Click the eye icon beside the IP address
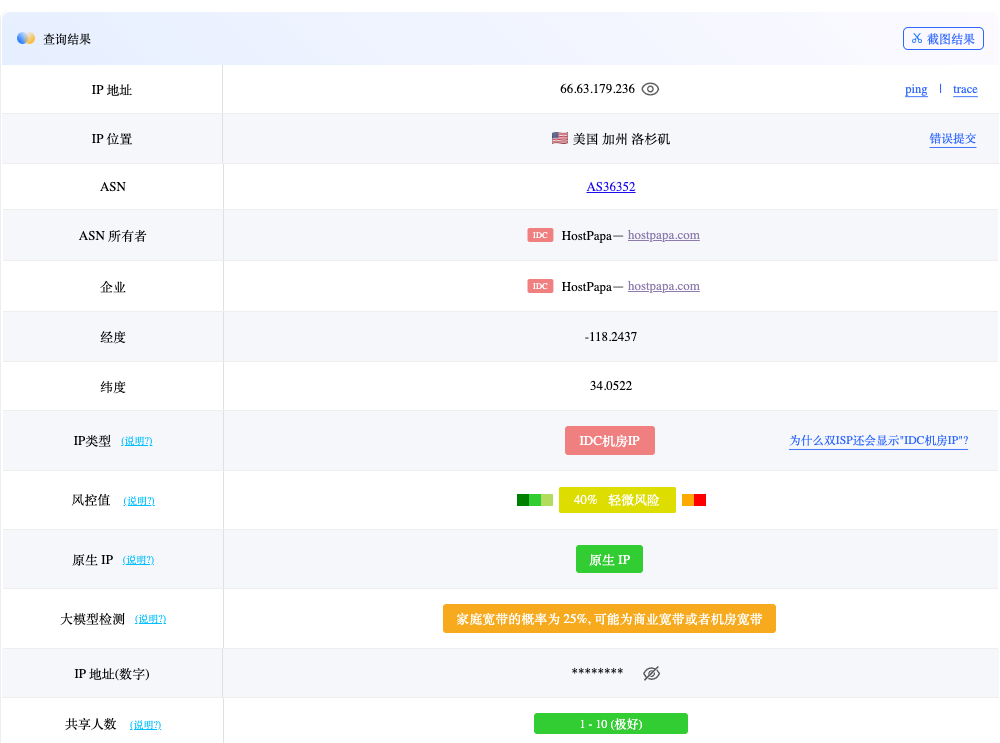 click(650, 89)
